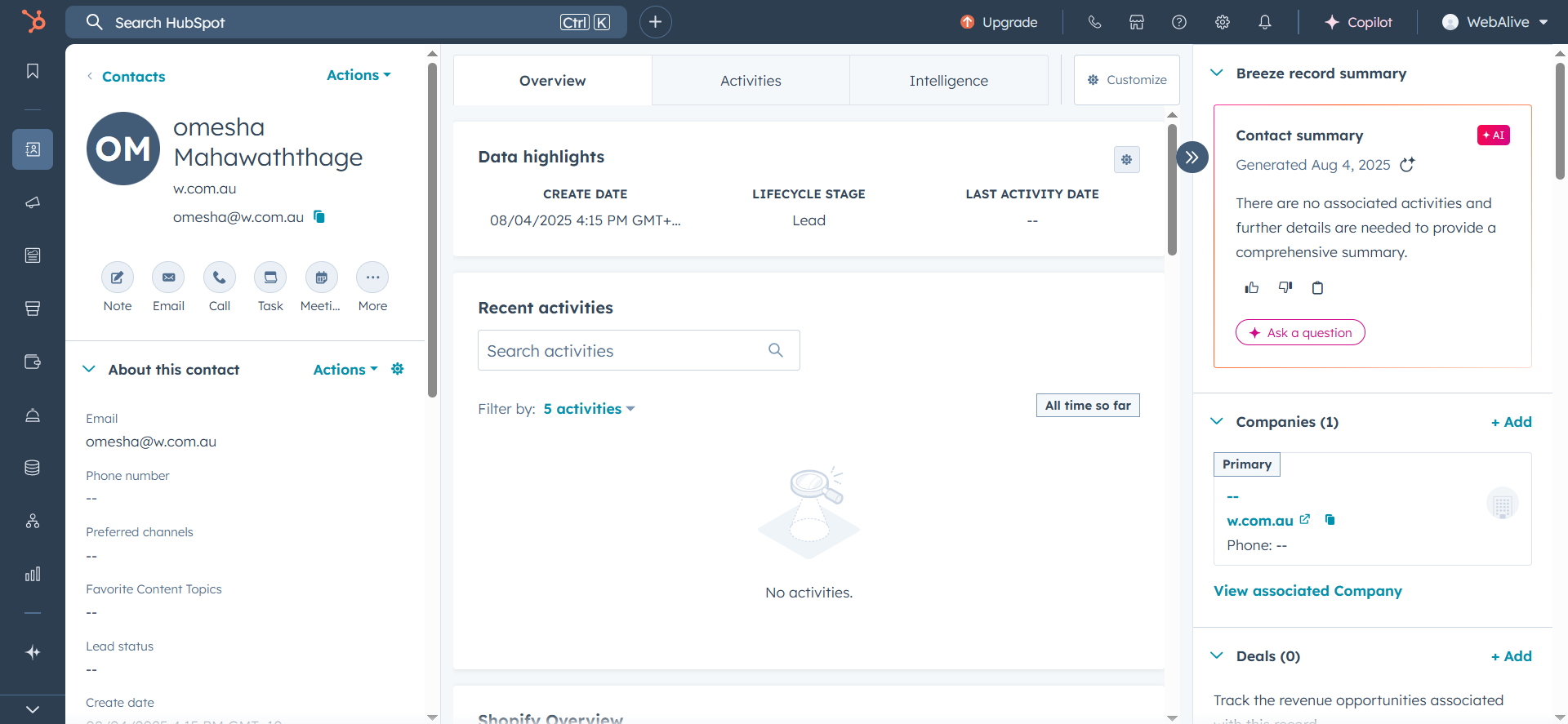This screenshot has height=724, width=1568.
Task: Give thumbs up on contact summary
Action: tap(1252, 287)
